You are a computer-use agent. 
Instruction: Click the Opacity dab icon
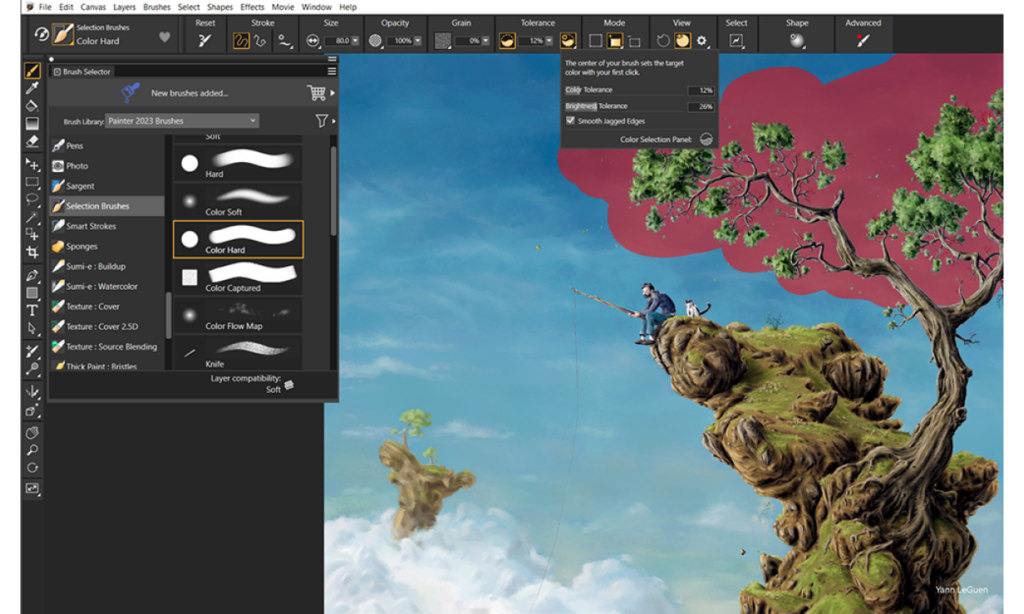tap(375, 40)
